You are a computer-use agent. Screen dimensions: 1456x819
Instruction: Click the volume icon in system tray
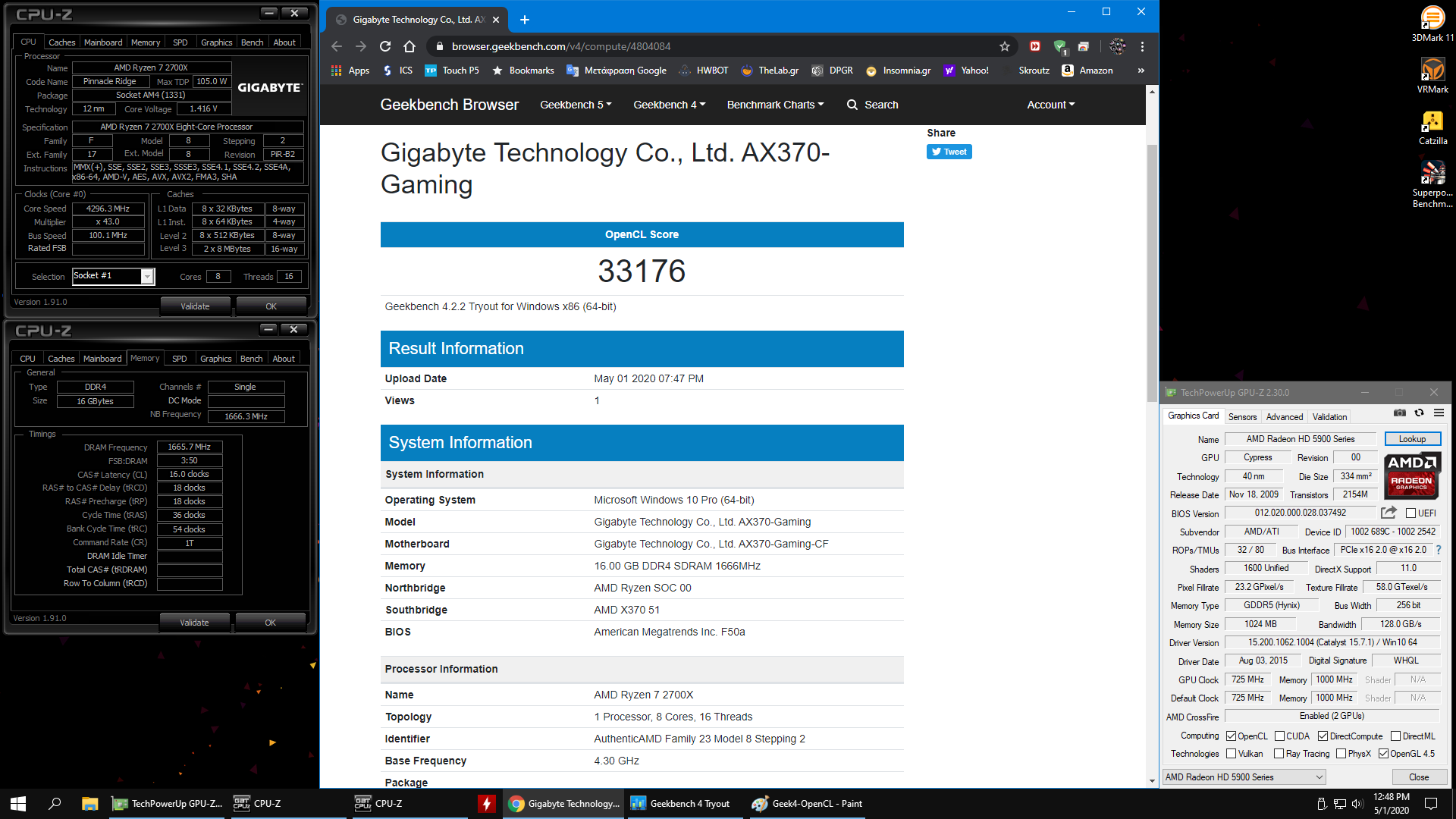pyautogui.click(x=1357, y=804)
